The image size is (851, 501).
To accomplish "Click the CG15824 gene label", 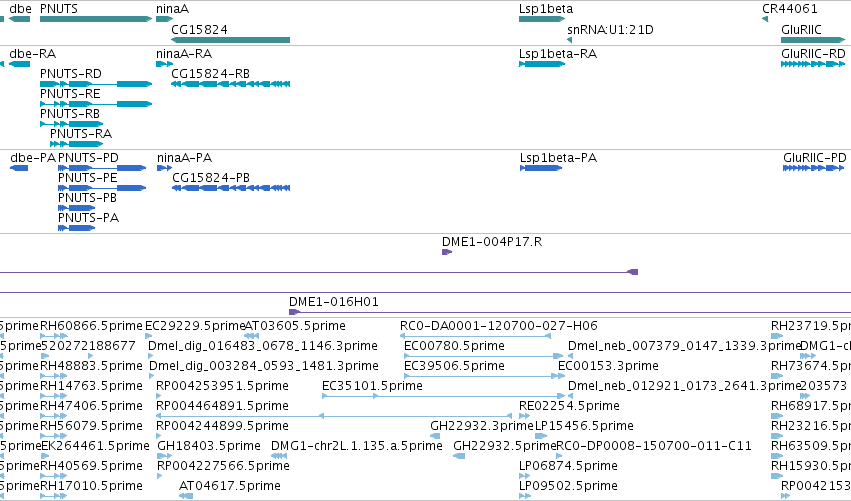I will tap(199, 29).
